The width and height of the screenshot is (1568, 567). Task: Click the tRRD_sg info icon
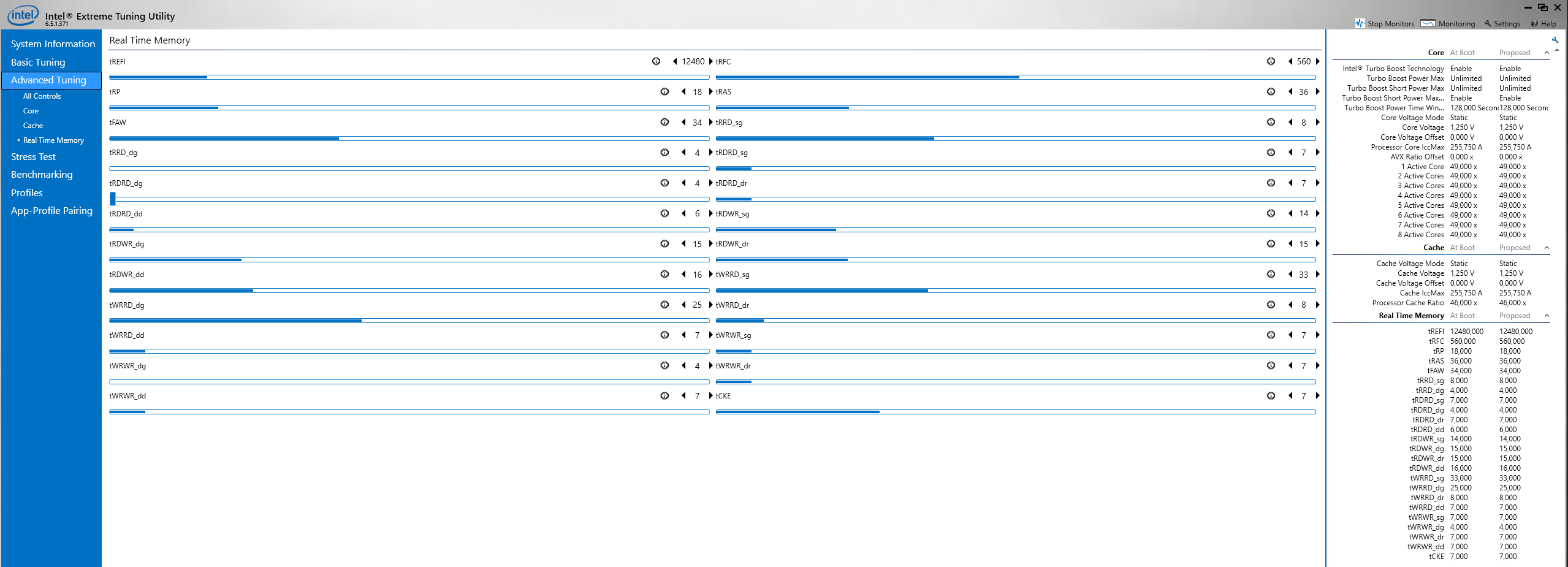point(1271,122)
